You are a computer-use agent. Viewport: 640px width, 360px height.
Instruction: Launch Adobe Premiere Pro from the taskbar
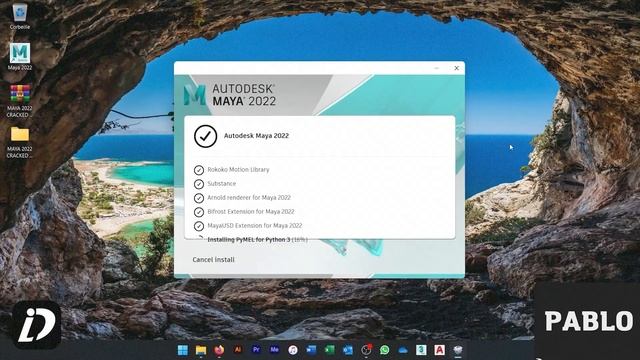pos(256,350)
